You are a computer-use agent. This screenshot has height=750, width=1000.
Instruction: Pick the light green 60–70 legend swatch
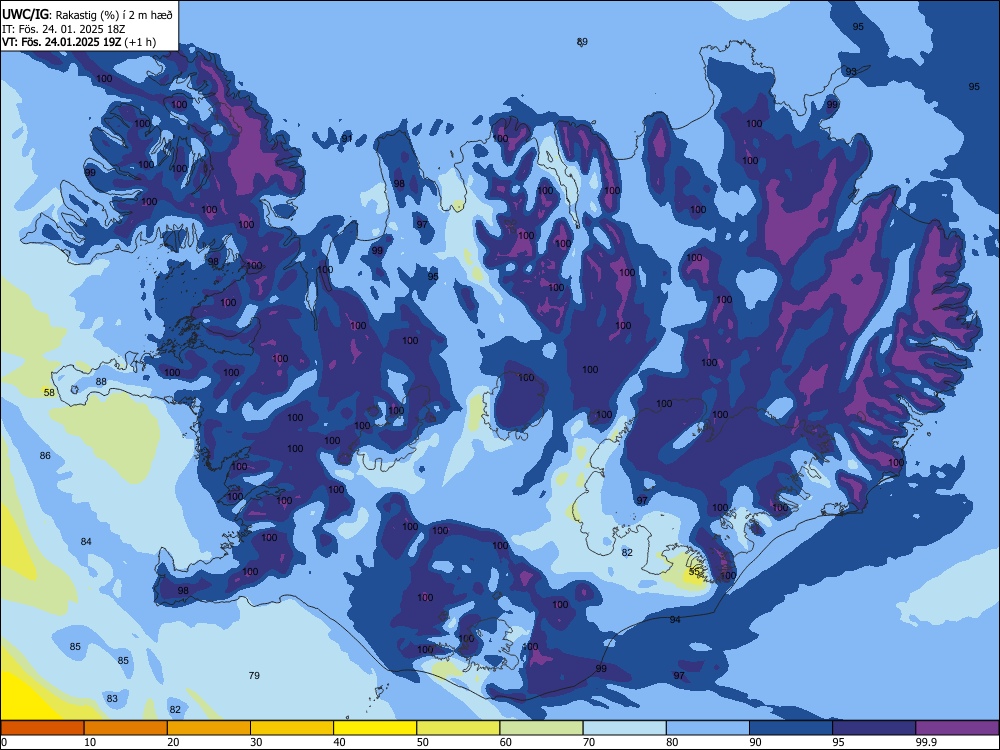541,728
